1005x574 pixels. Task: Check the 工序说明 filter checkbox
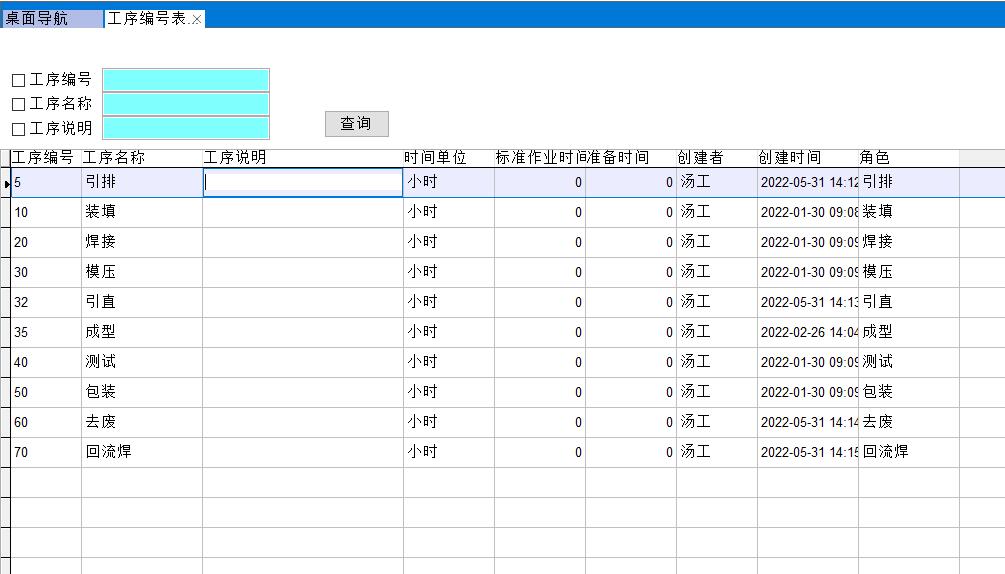[x=18, y=129]
